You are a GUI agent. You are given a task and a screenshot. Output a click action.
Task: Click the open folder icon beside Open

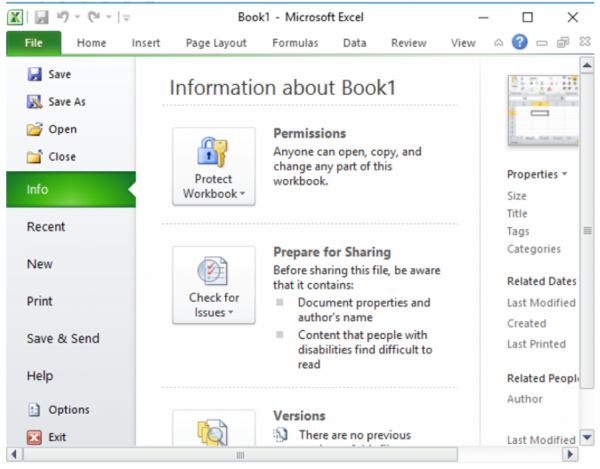pyautogui.click(x=34, y=129)
